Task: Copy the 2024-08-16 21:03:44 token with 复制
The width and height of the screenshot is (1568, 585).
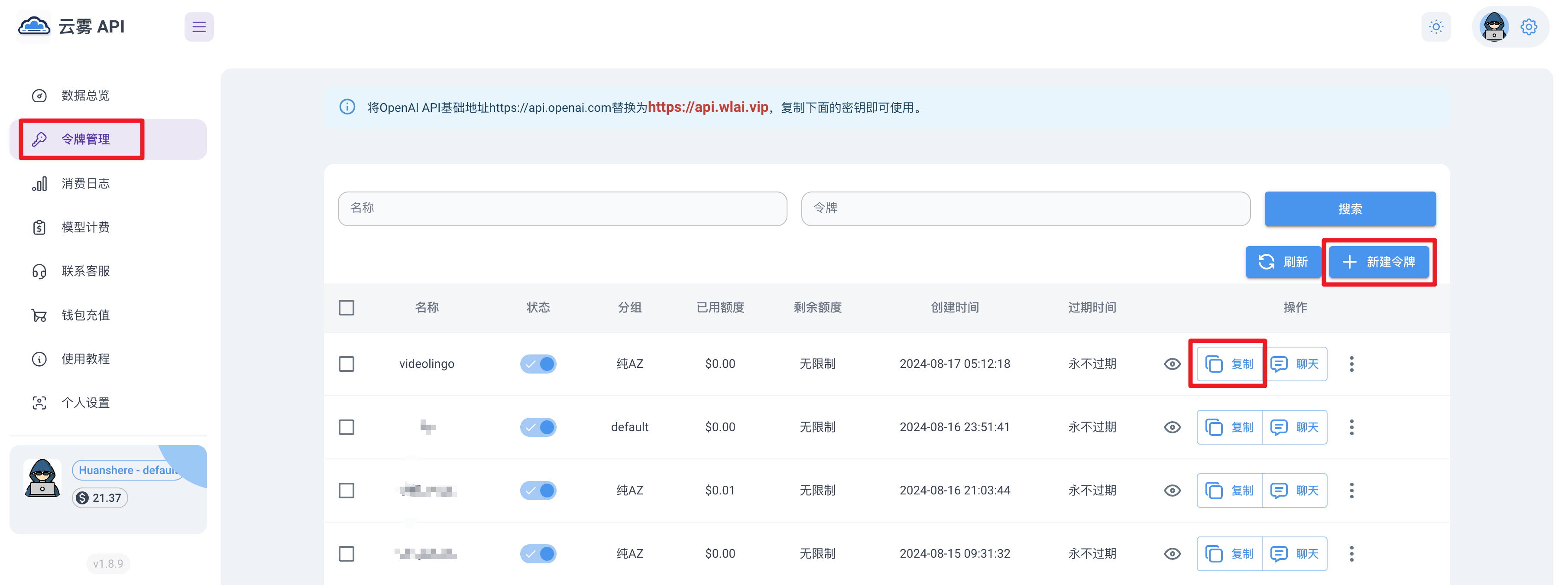Action: point(1230,491)
